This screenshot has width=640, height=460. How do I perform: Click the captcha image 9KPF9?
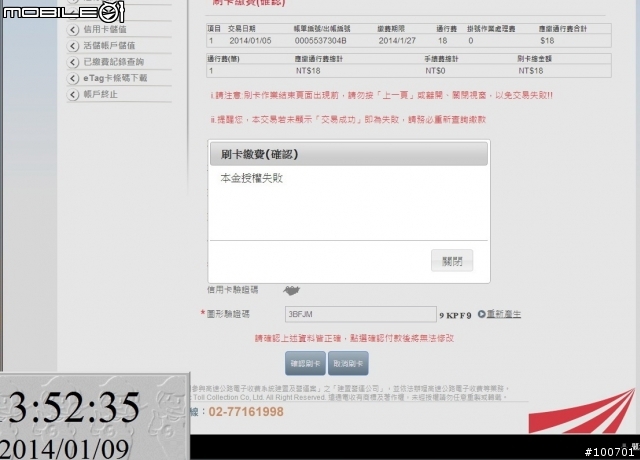point(456,315)
